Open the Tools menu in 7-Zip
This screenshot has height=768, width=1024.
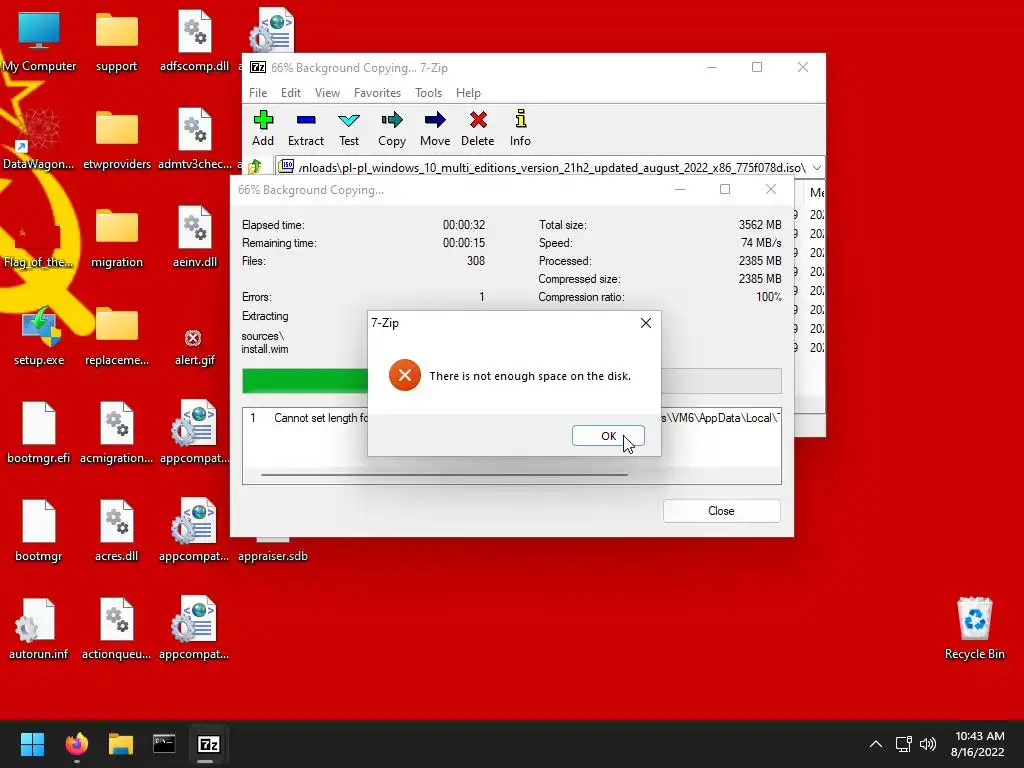pos(428,93)
